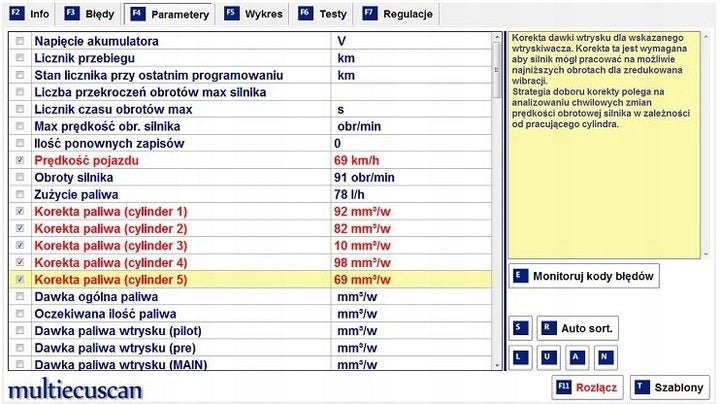Click the U key icon button

coord(549,357)
